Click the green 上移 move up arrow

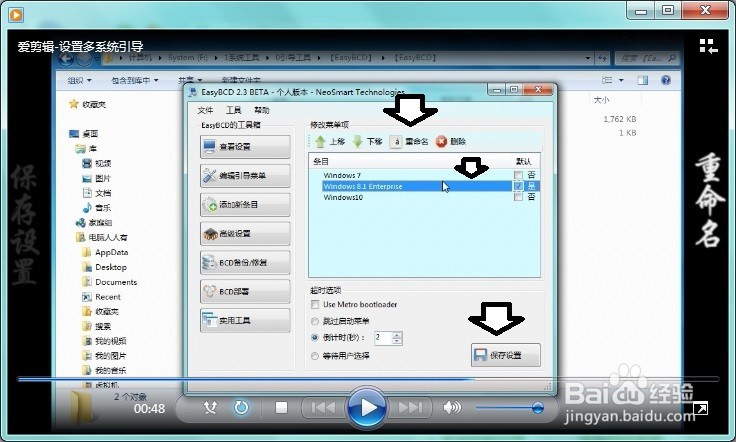point(330,141)
